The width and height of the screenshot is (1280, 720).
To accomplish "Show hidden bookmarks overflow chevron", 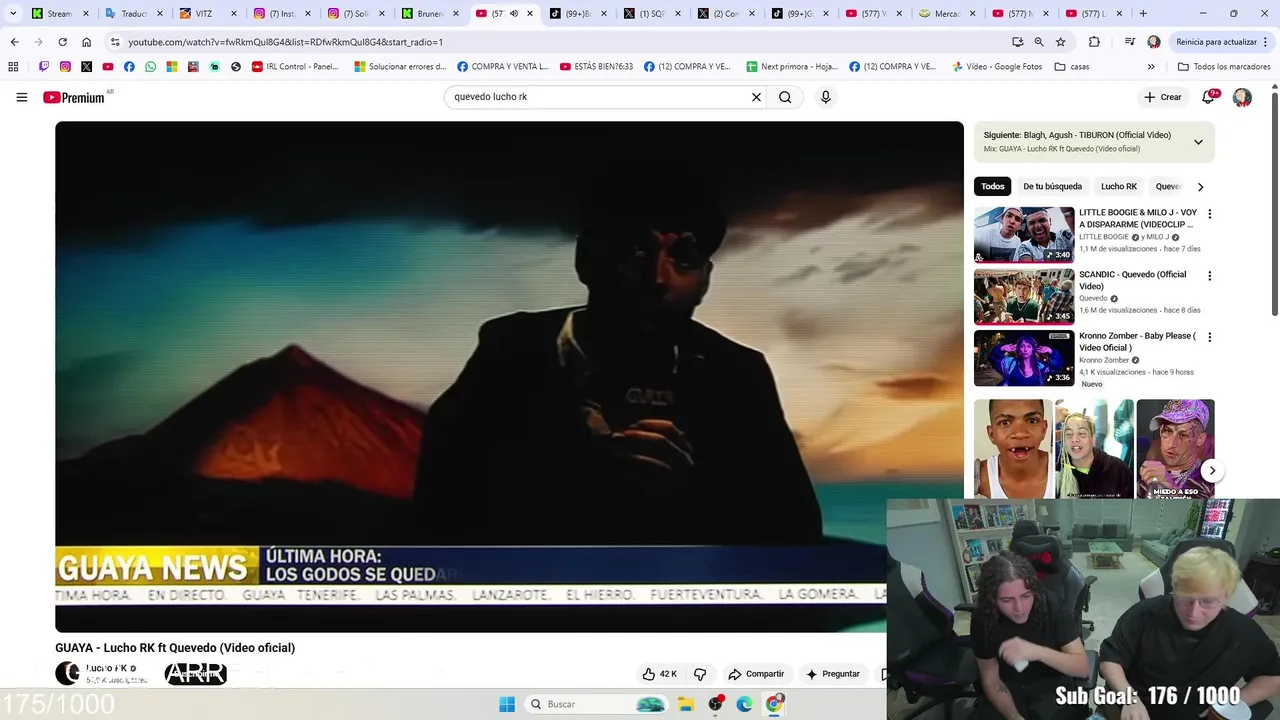I will (x=1151, y=67).
